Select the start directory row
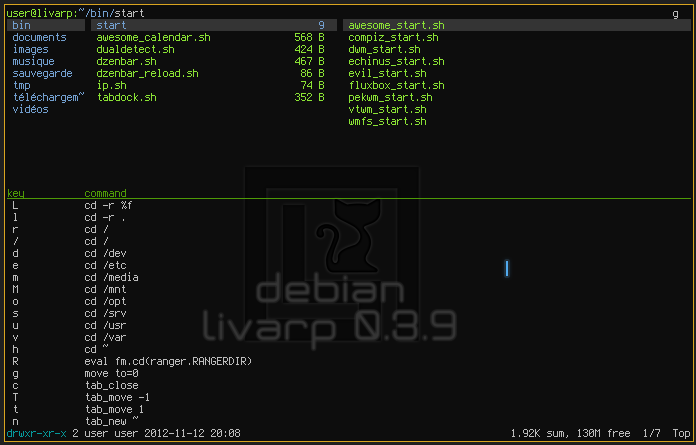696x445 pixels. (x=214, y=25)
